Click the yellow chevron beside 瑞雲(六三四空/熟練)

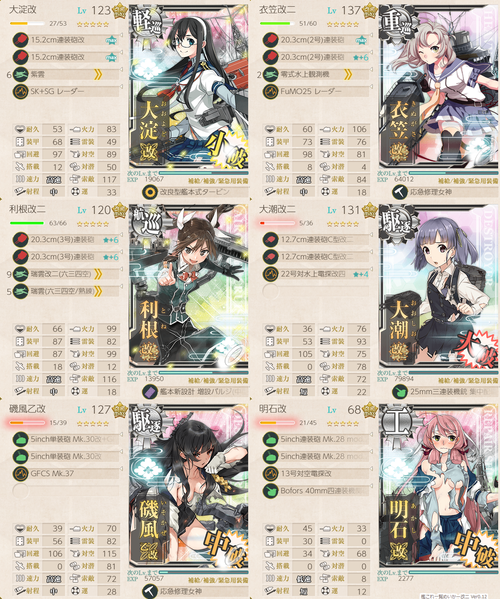coord(98,291)
